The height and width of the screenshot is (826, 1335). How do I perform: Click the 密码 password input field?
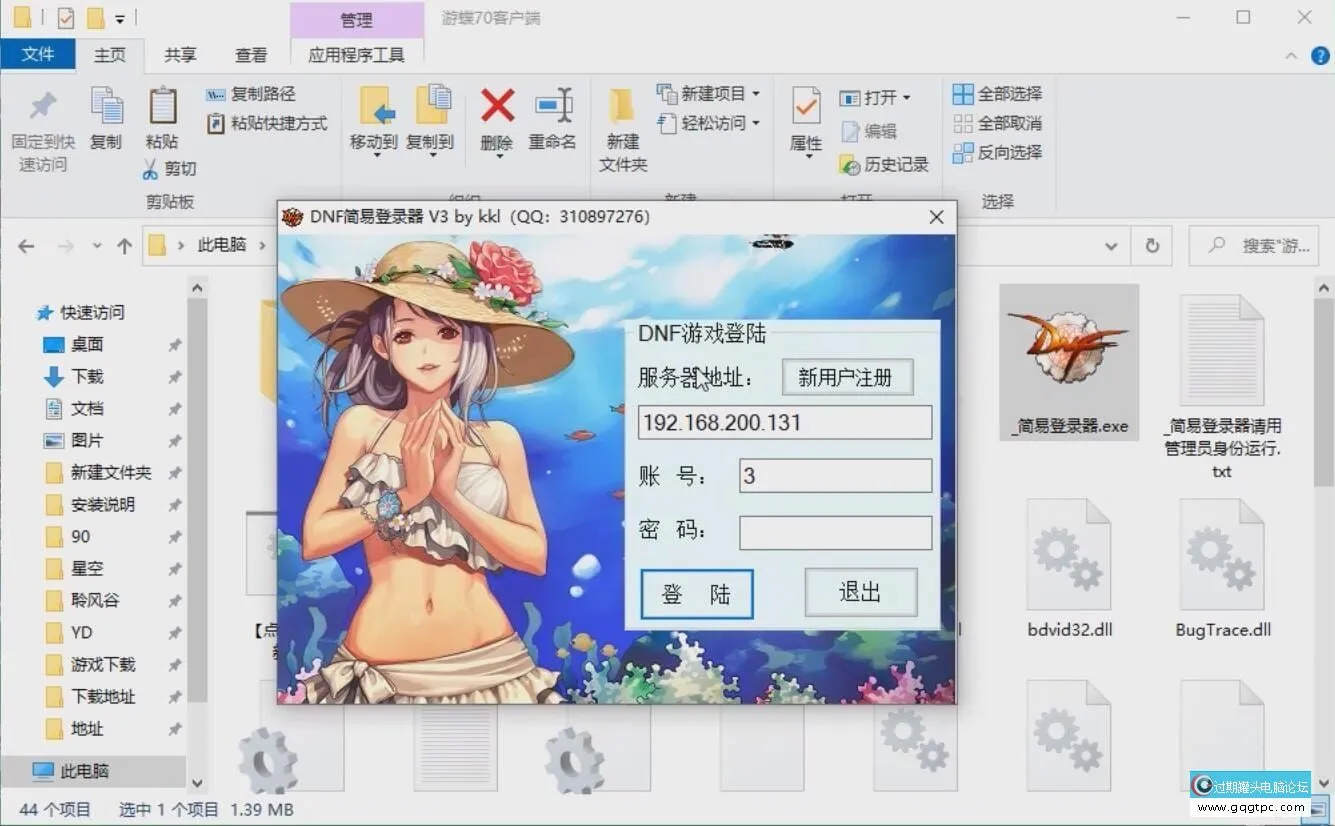point(835,532)
